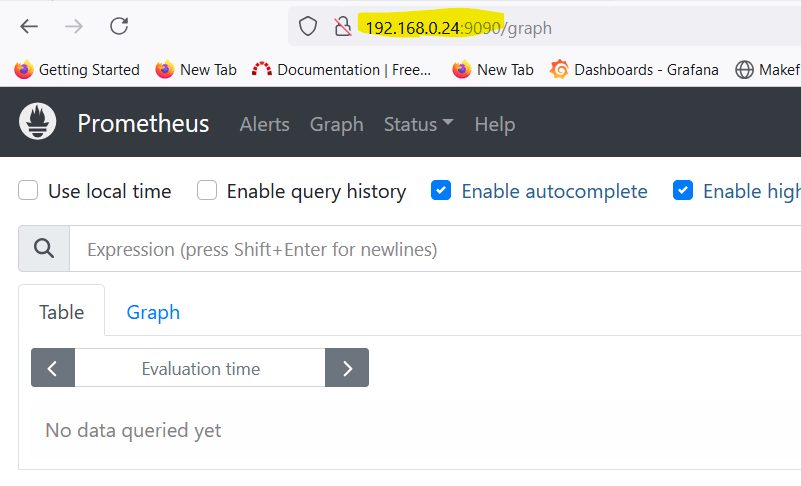The height and width of the screenshot is (486, 801).
Task: Click the insecure connection padlock icon
Action: pyautogui.click(x=342, y=27)
